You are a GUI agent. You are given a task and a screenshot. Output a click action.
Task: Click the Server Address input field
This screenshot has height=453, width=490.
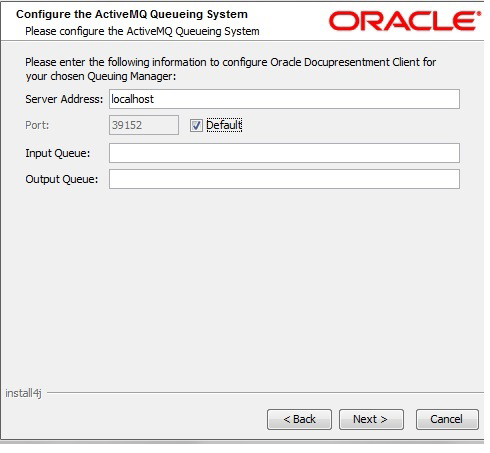point(284,99)
